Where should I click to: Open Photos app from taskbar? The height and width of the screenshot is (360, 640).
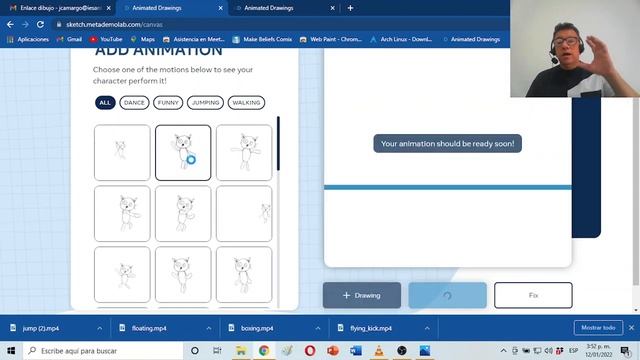(425, 351)
